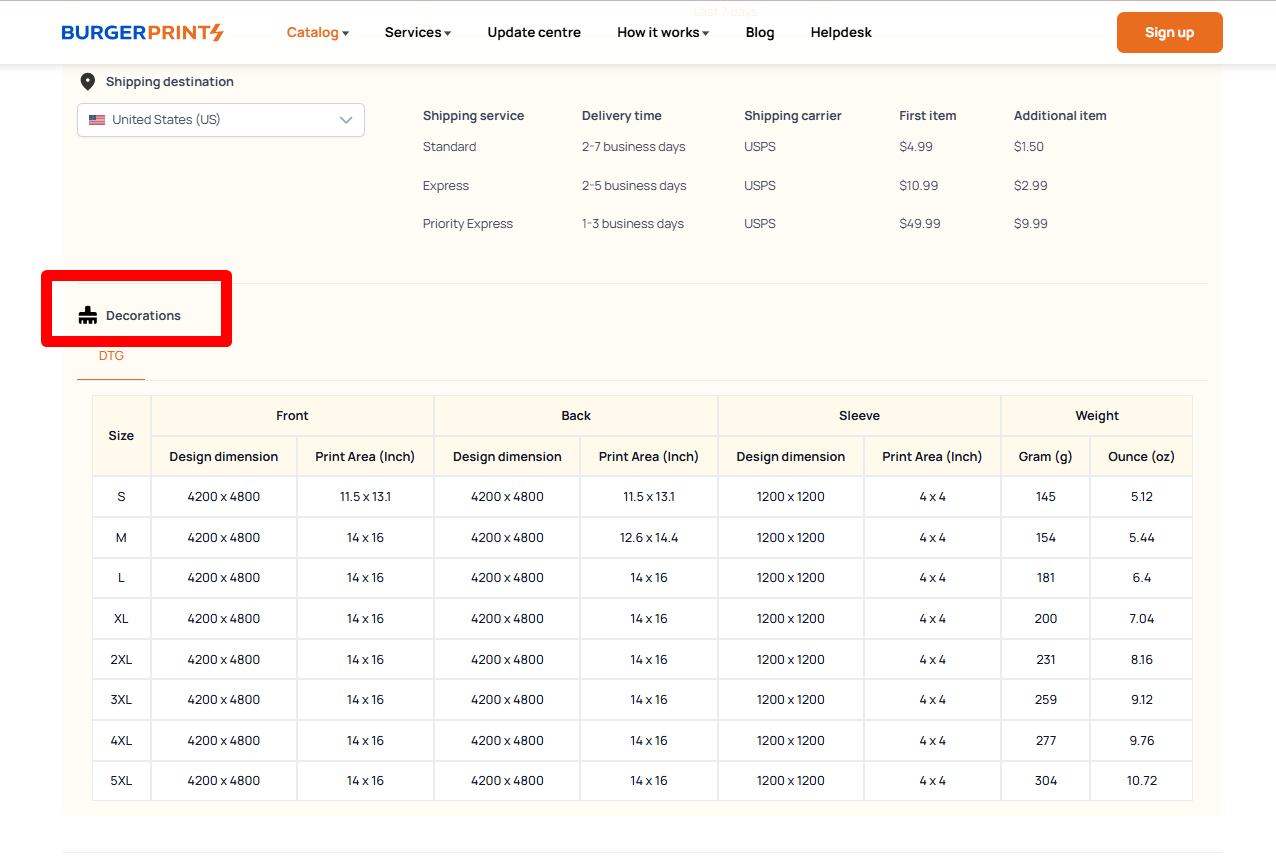Open the Catalog dropdown menu
1276x868 pixels.
coord(317,33)
